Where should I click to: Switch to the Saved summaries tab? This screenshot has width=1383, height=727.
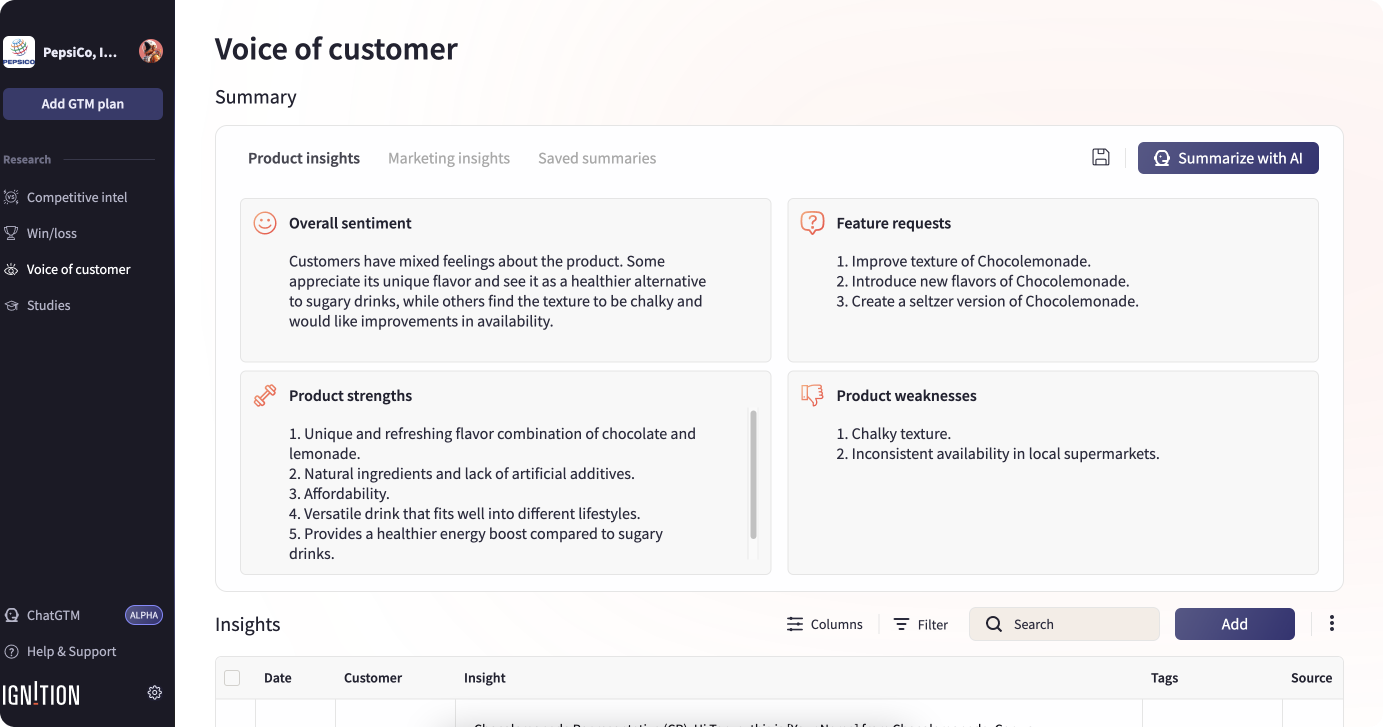tap(597, 158)
